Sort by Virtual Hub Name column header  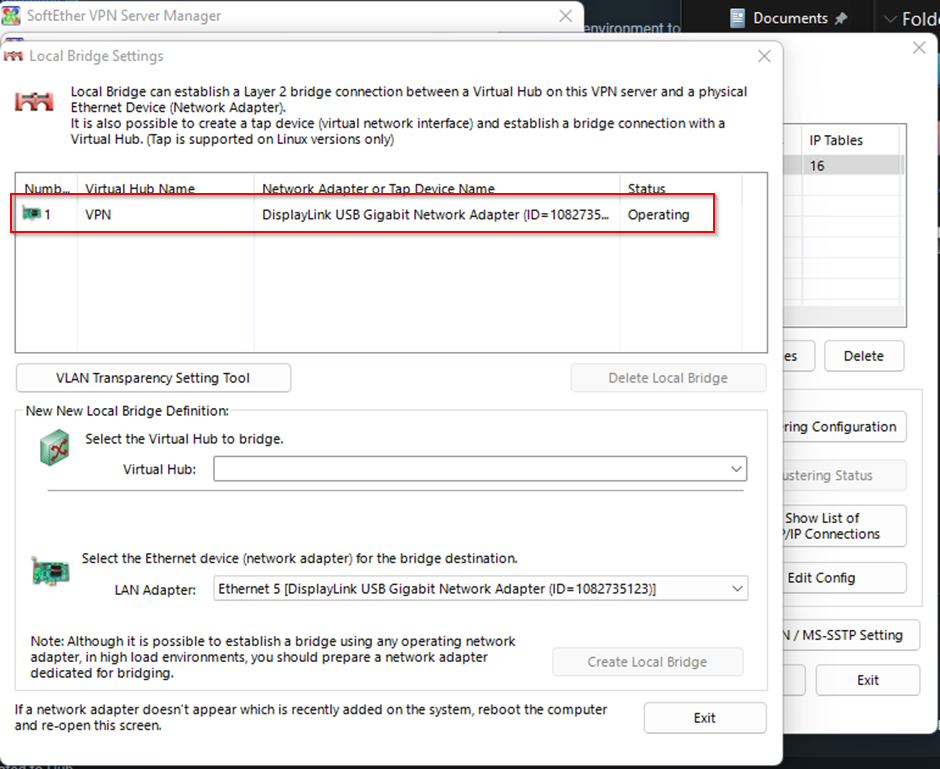(165, 188)
